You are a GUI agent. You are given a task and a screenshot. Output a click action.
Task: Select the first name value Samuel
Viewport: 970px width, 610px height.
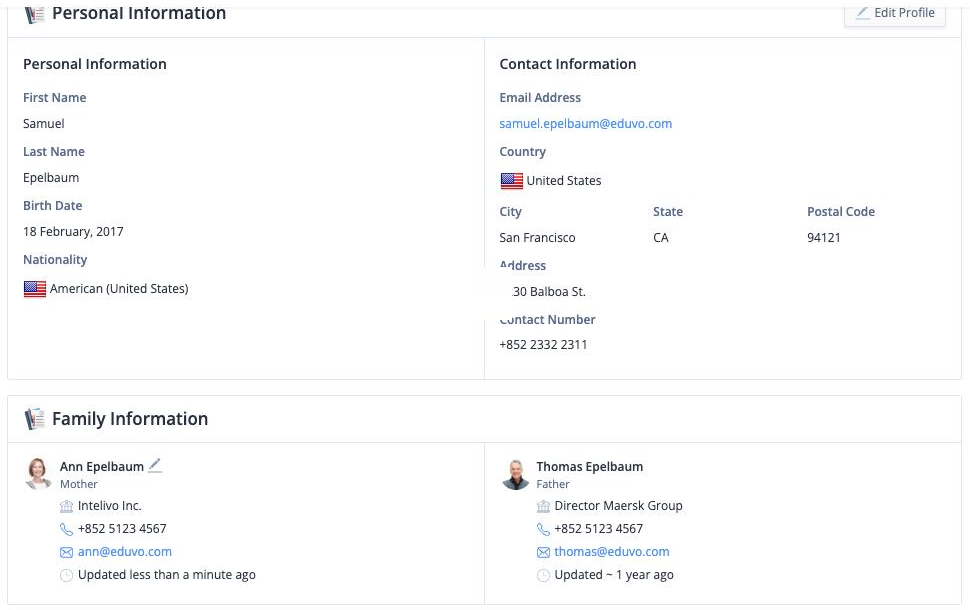tap(43, 124)
